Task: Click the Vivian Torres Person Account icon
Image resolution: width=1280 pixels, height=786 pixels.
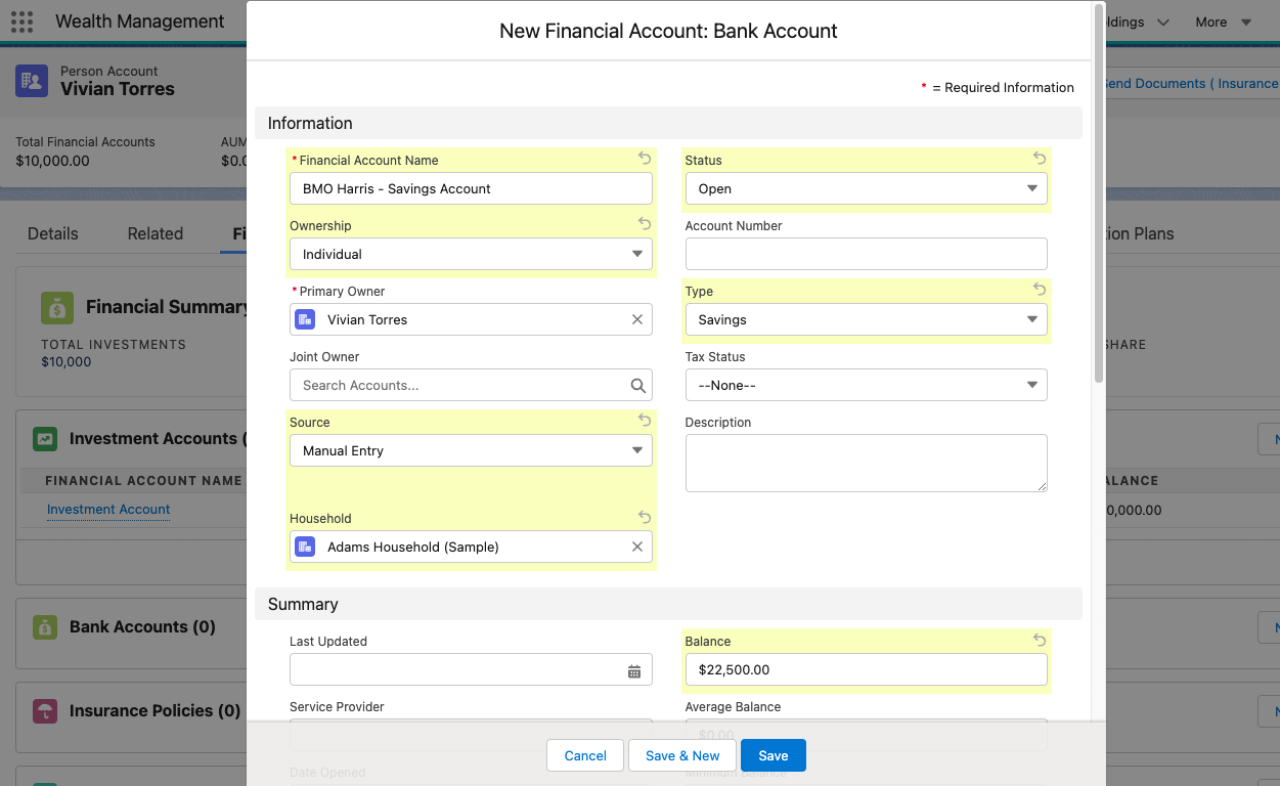Action: [x=32, y=80]
